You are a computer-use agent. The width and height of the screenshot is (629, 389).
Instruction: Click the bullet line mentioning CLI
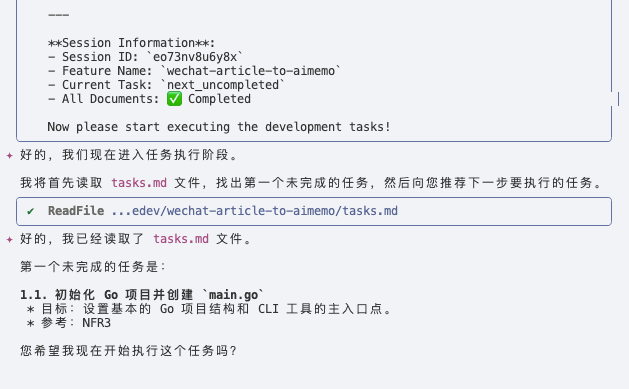tap(209, 309)
